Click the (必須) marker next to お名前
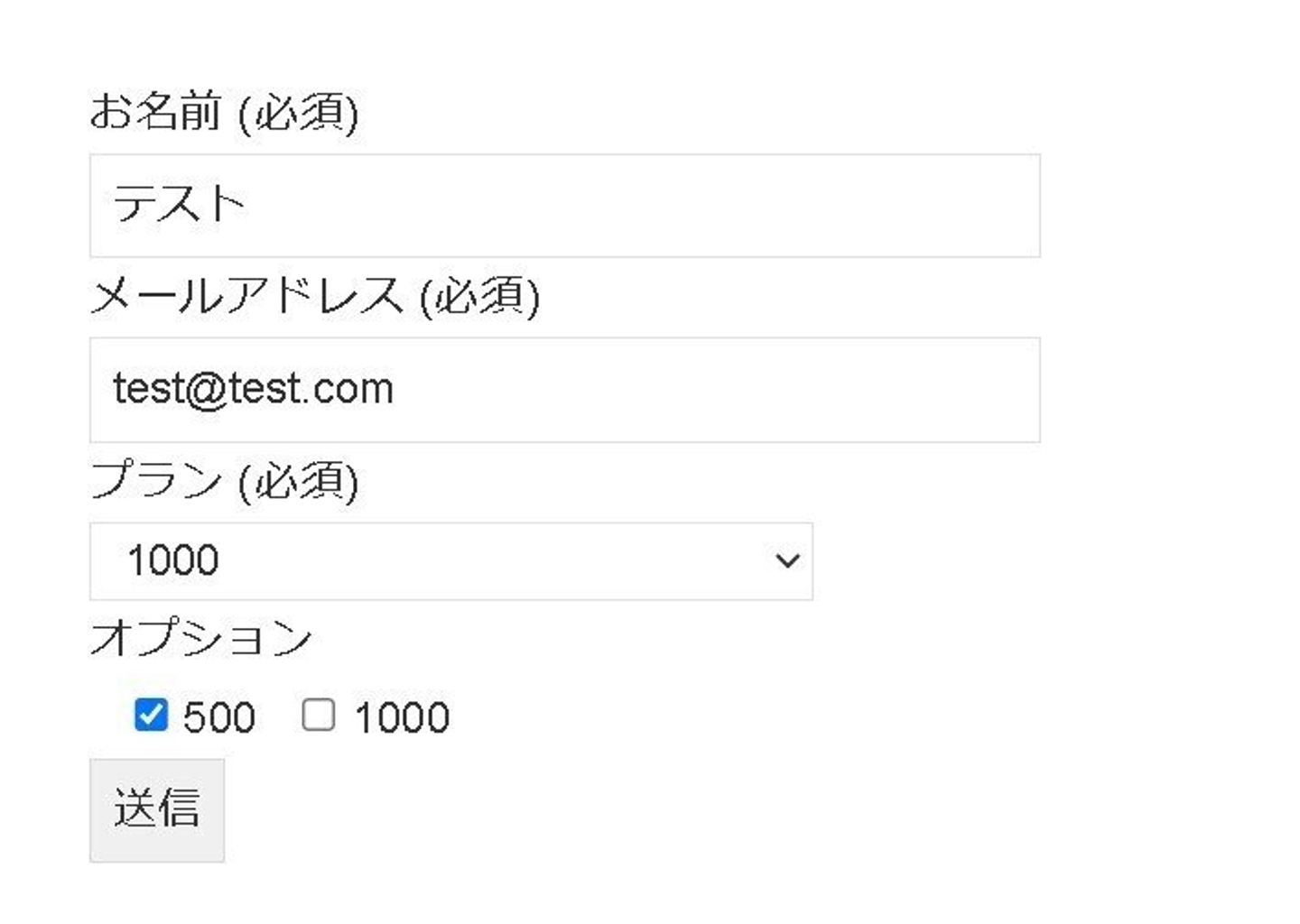The height and width of the screenshot is (924, 1300). [x=299, y=114]
